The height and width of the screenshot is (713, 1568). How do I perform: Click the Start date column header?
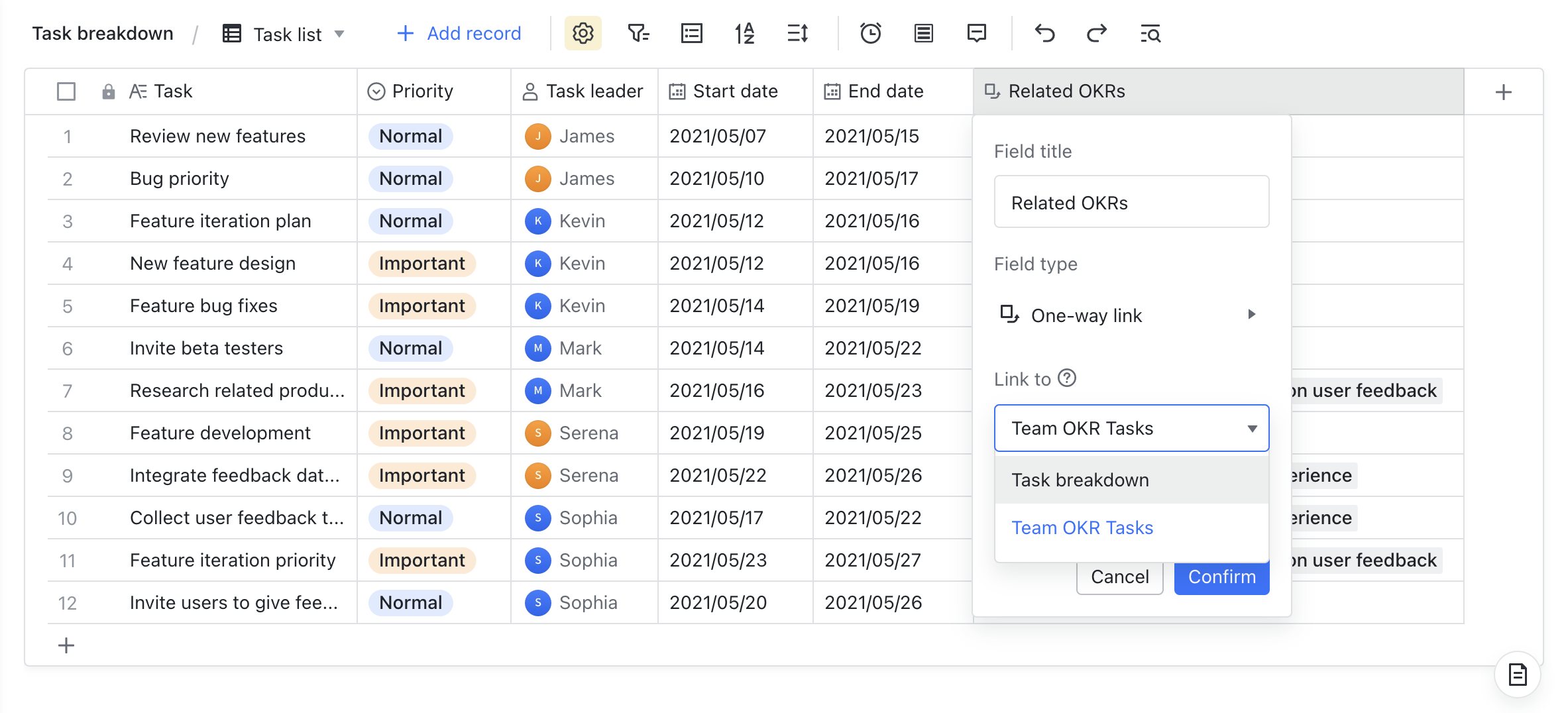(736, 91)
